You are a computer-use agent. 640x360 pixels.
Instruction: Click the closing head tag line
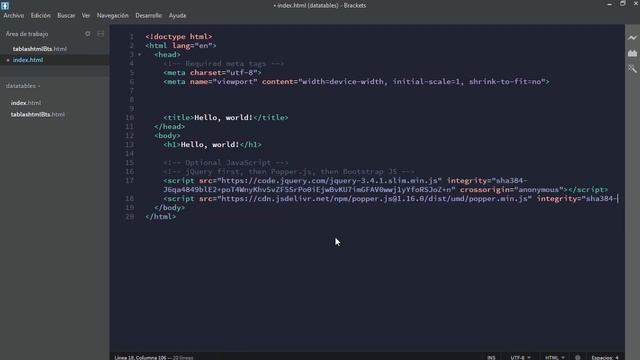170,127
